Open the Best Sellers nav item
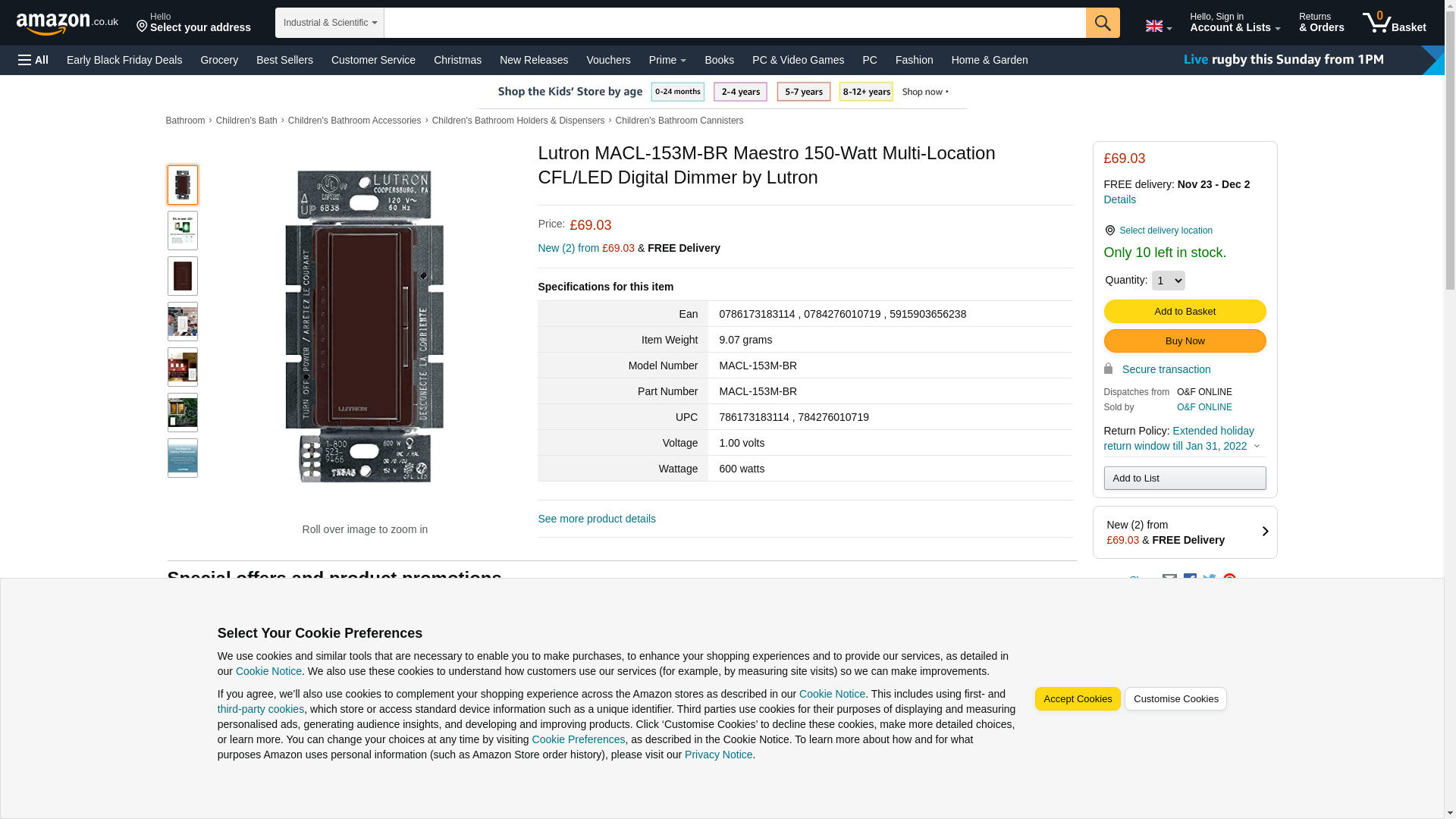Image resolution: width=1456 pixels, height=819 pixels. 284,60
